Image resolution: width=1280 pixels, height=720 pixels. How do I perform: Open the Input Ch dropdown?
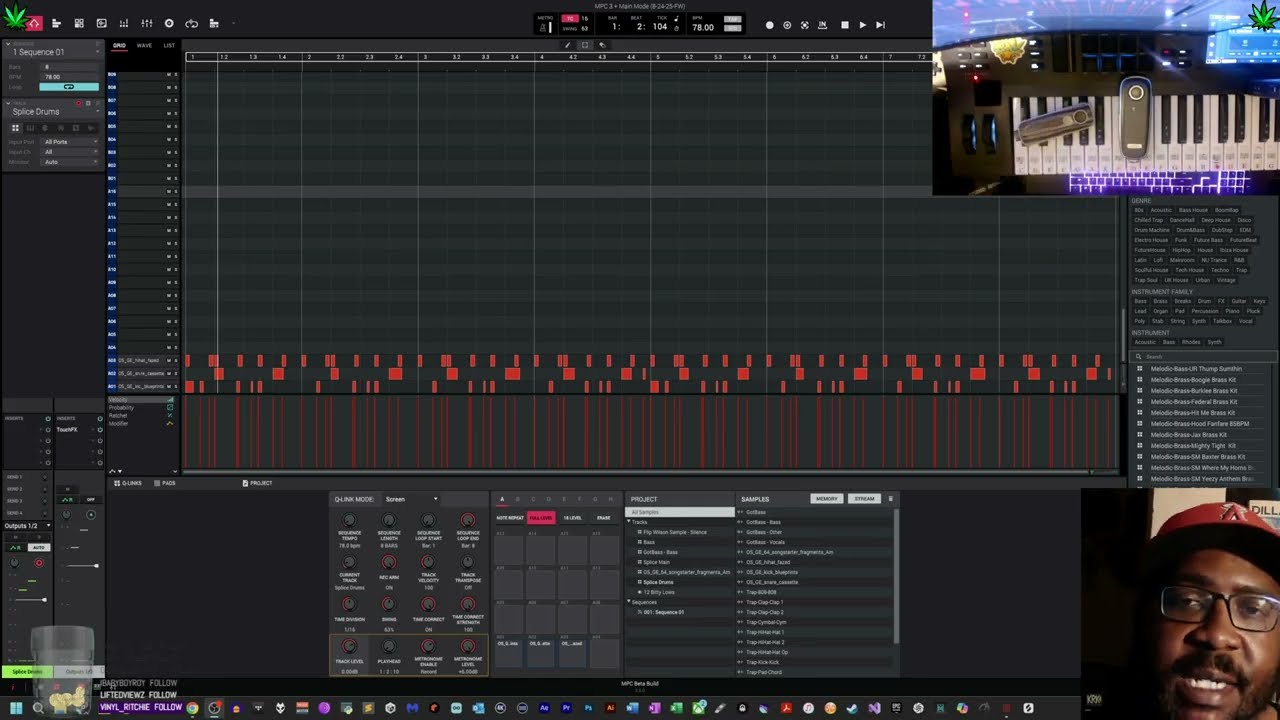coord(71,152)
